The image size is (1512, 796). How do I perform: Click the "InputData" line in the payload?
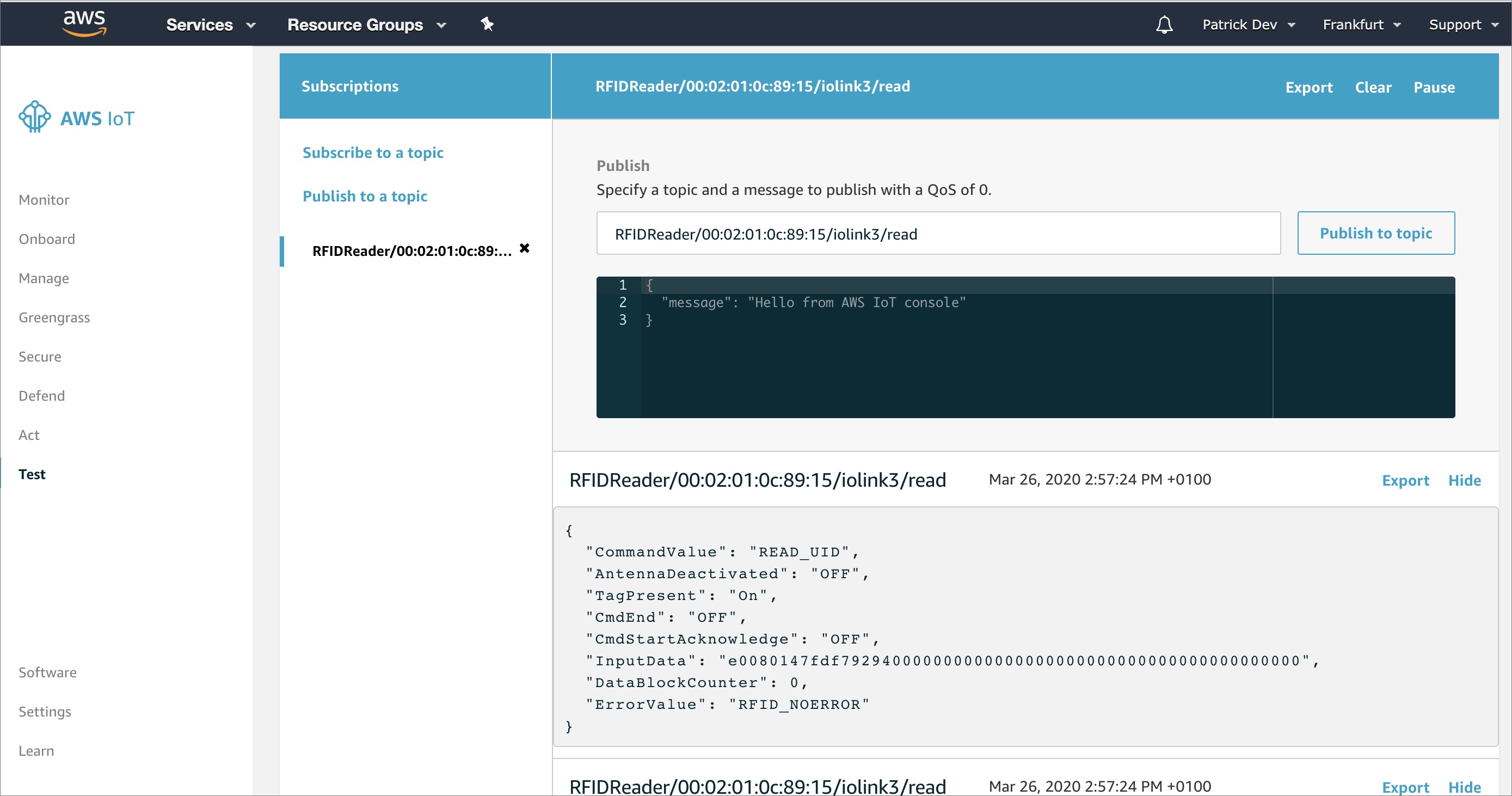click(x=952, y=661)
